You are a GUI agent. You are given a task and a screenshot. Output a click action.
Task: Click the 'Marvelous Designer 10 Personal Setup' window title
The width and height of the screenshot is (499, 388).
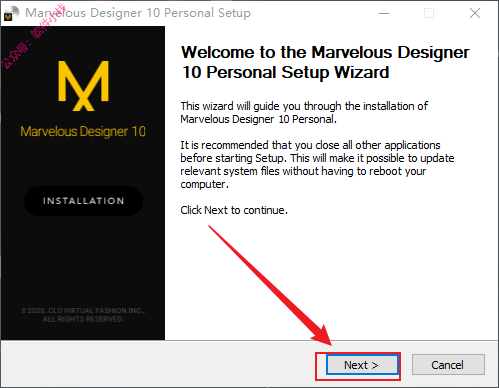pos(138,13)
